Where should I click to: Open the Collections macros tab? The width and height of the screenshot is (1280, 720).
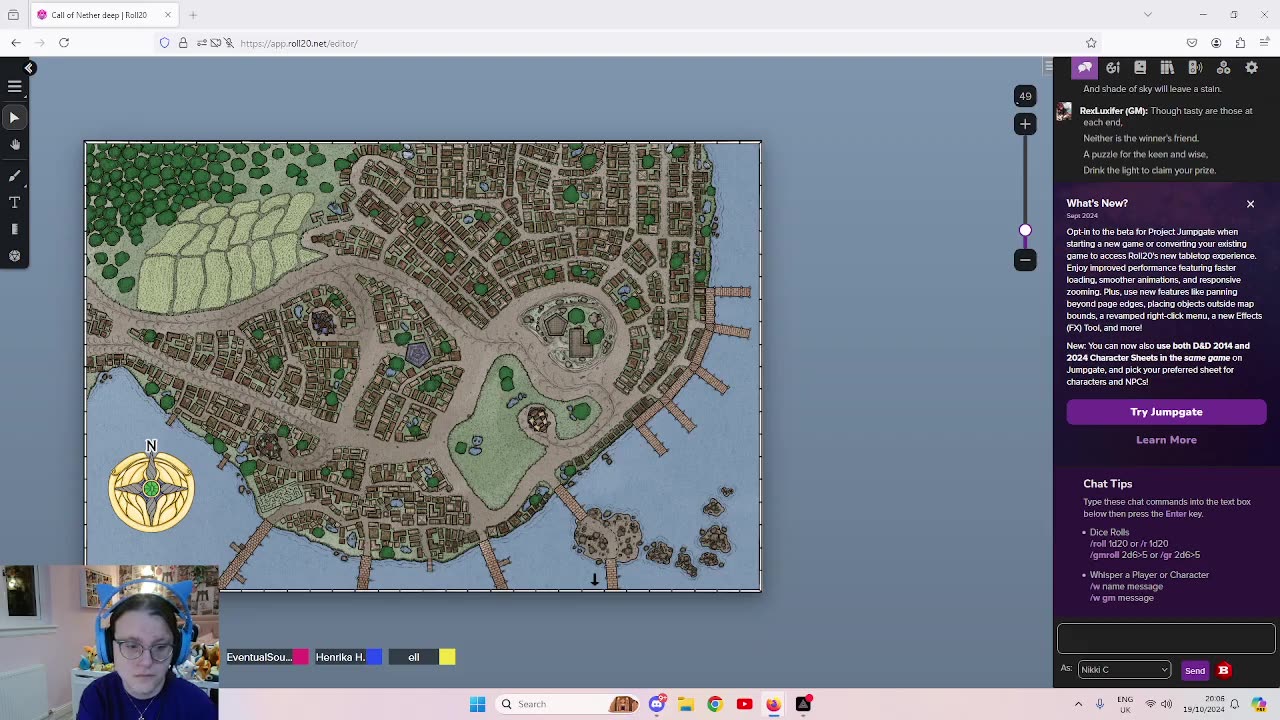[x=1223, y=67]
